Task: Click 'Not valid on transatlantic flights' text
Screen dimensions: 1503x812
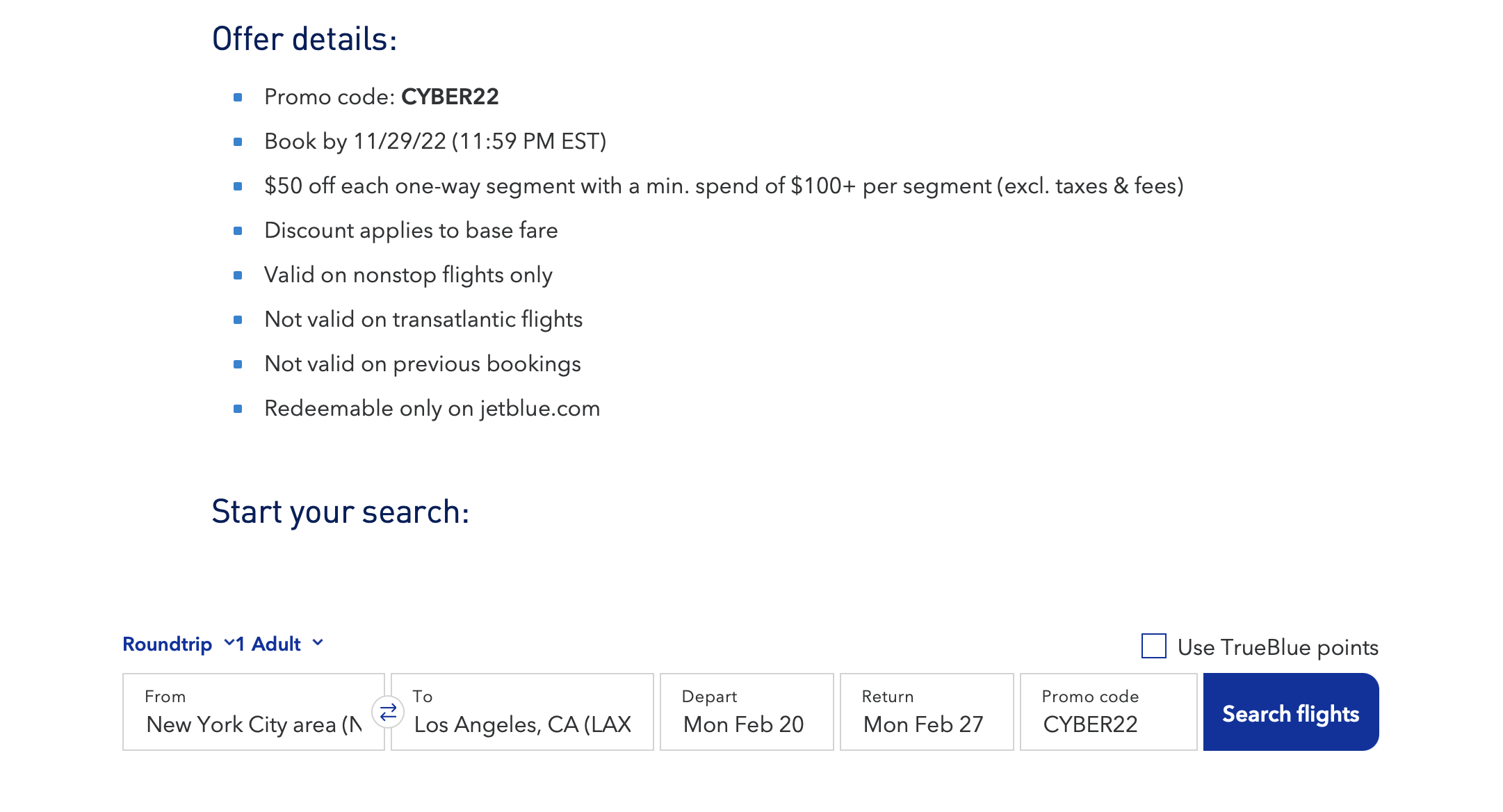Action: point(423,319)
